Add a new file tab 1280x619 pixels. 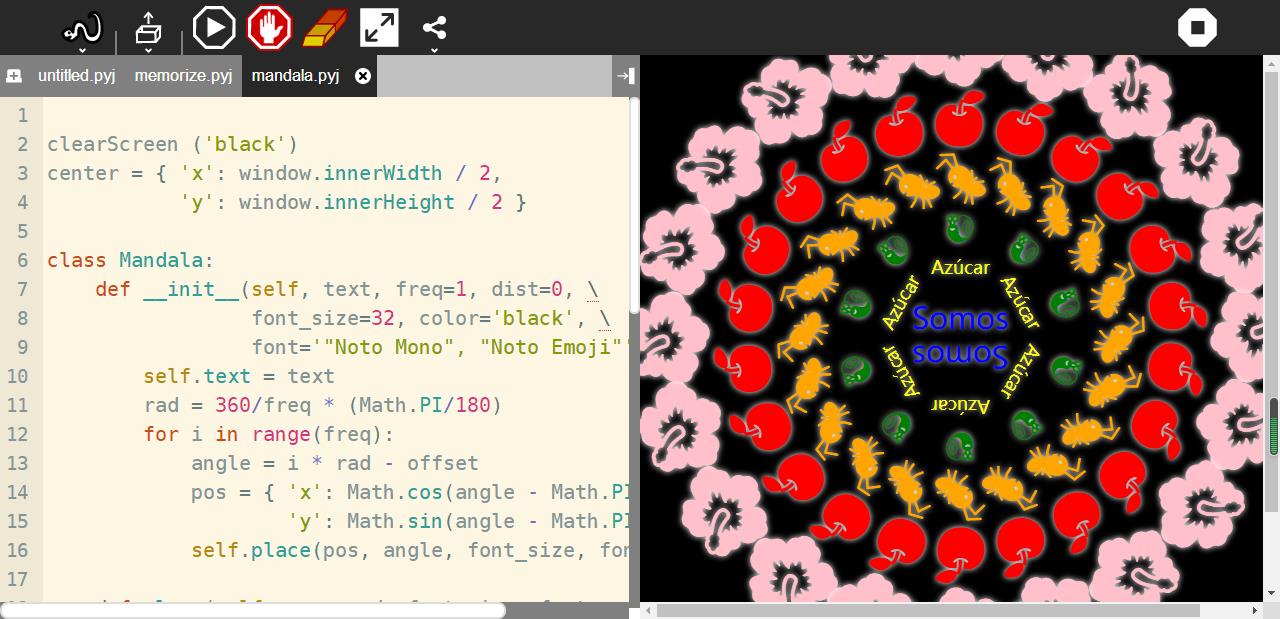(14, 76)
